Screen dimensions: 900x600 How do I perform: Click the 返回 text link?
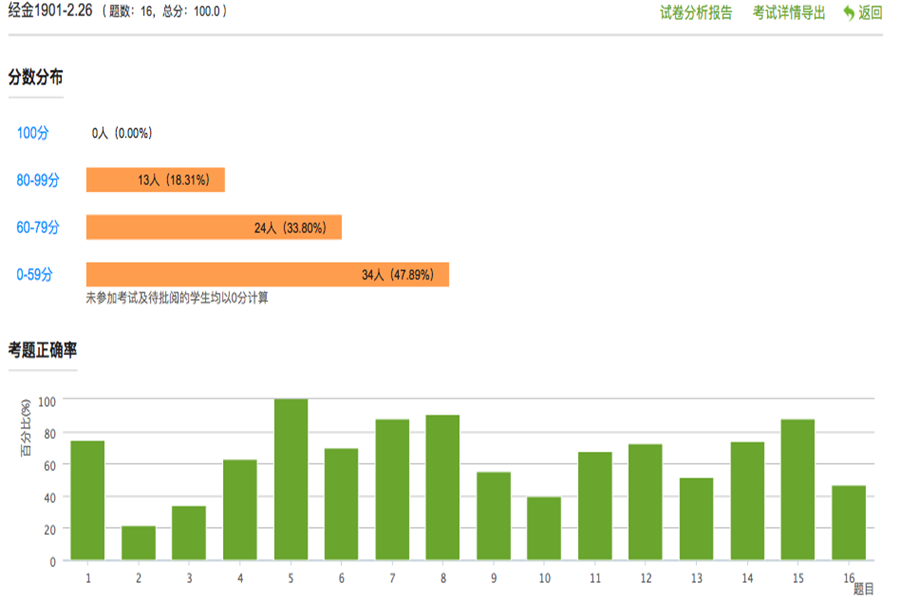pyautogui.click(x=871, y=13)
